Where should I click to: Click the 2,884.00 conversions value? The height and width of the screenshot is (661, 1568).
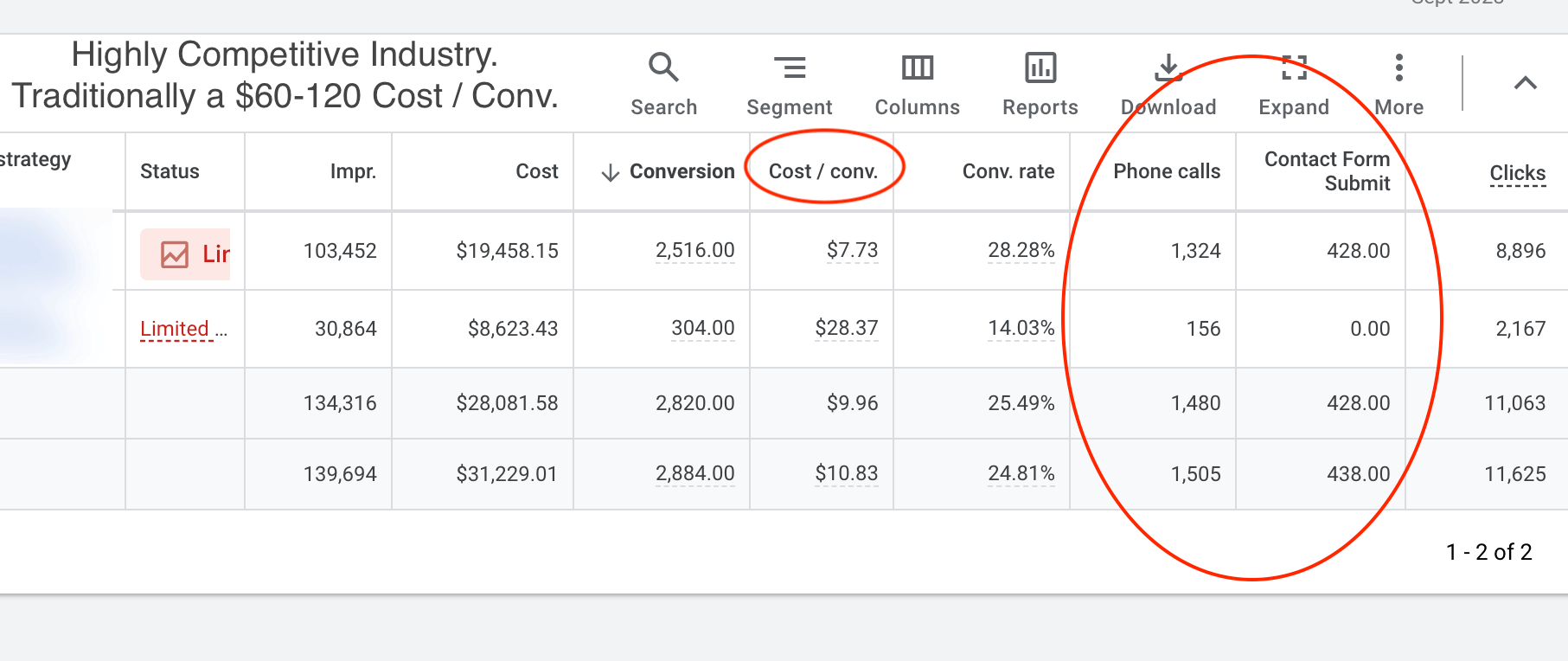point(694,474)
